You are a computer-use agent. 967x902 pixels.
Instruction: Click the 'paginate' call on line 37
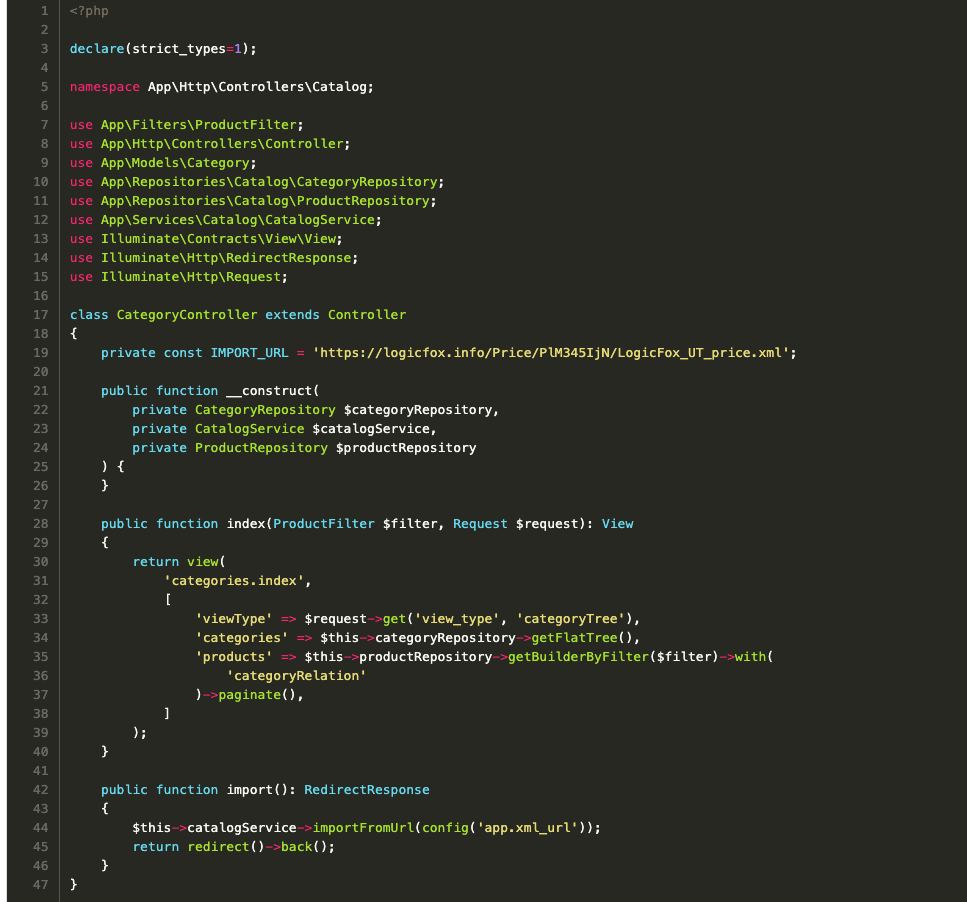[249, 695]
